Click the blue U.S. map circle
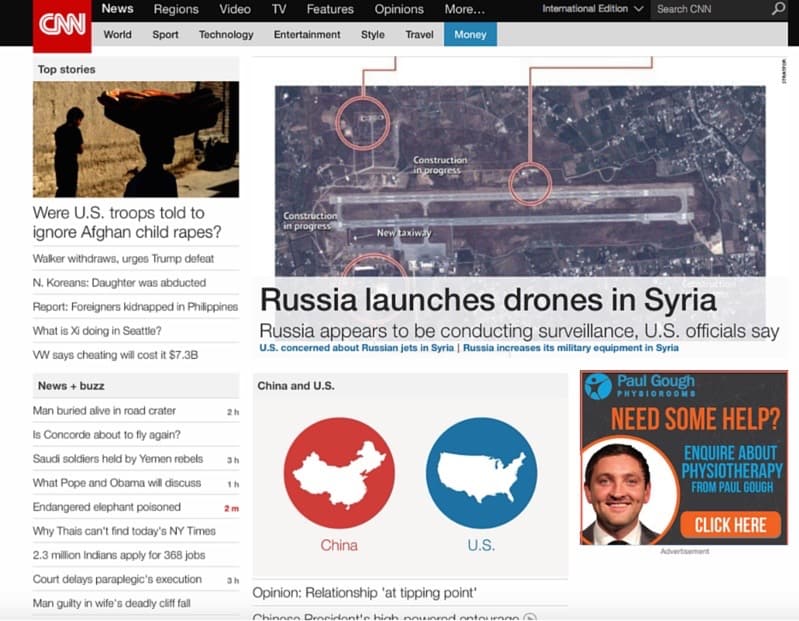The height and width of the screenshot is (621, 799). coord(482,473)
